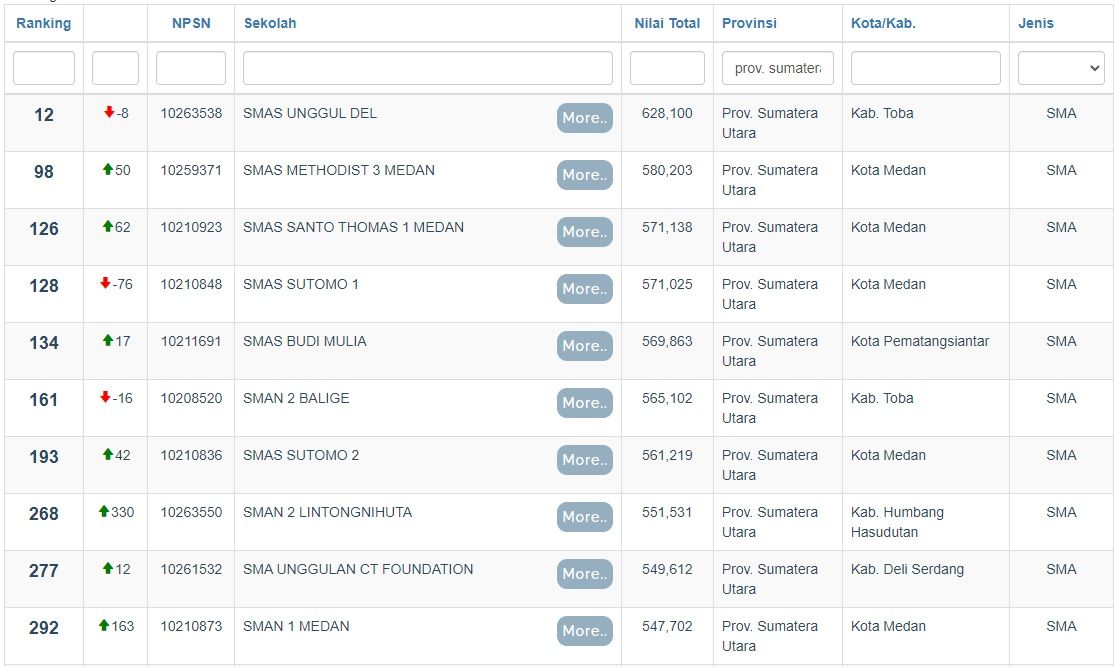The image size is (1115, 667).
Task: Click the green up arrow beside 50
Action: point(107,169)
